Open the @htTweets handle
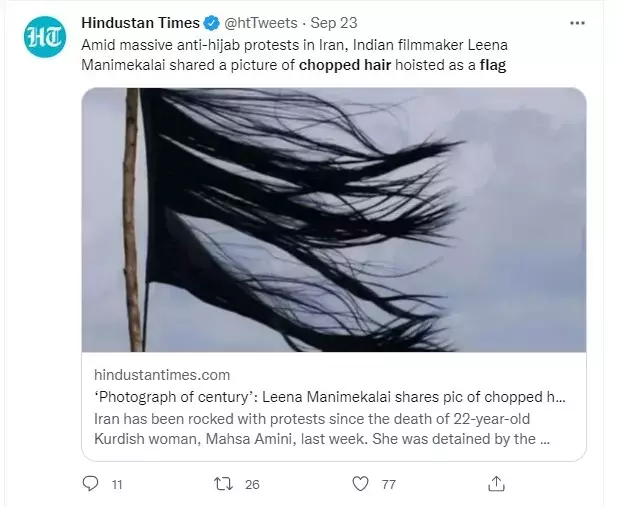 click(x=260, y=23)
